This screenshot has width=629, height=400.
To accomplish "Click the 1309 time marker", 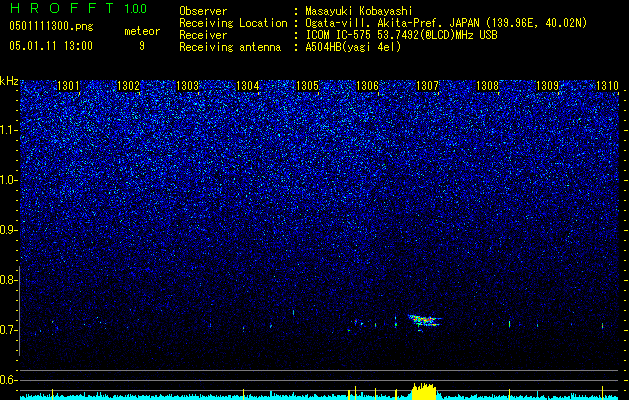I will [547, 86].
